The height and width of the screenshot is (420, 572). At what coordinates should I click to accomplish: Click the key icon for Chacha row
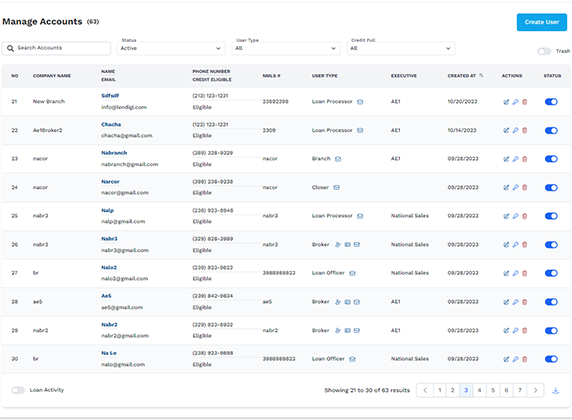tap(515, 130)
